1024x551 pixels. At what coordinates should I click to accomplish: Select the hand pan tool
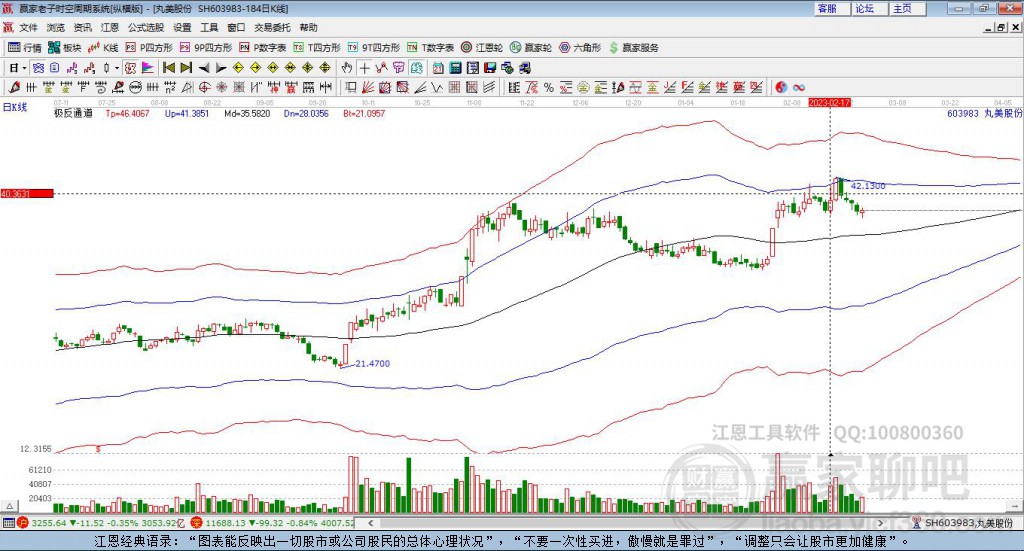pos(347,68)
